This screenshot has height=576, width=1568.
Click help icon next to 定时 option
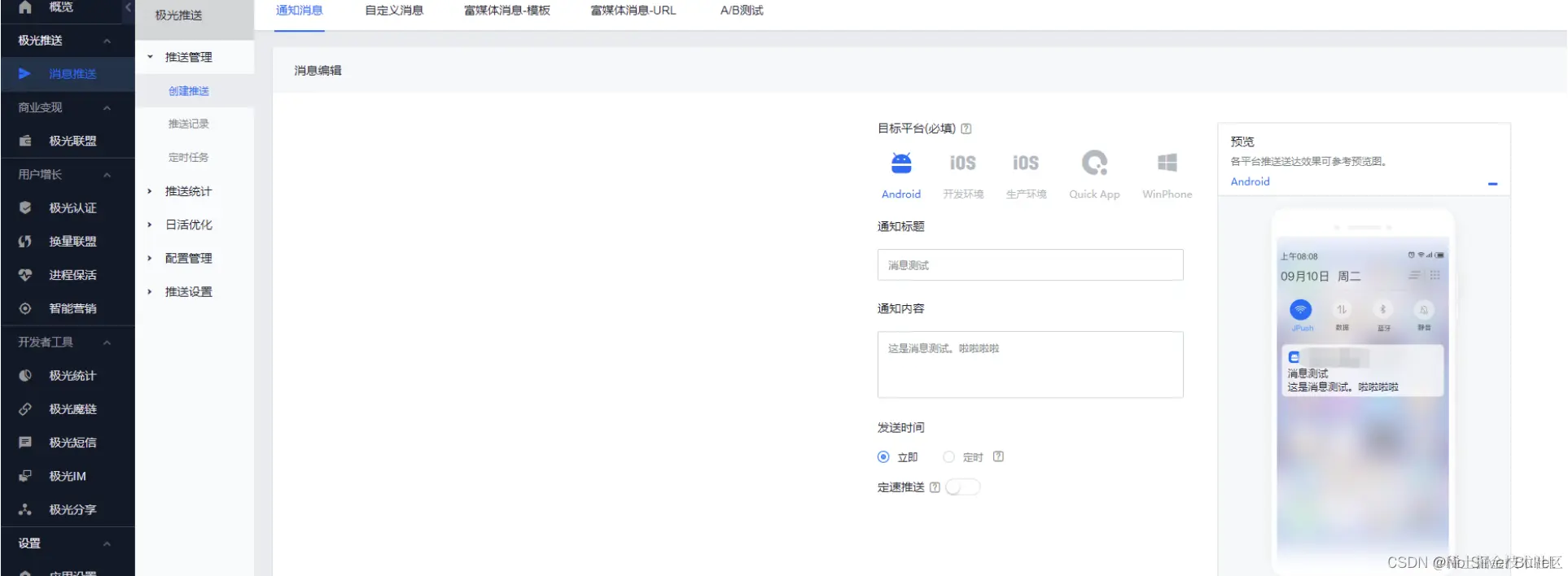pyautogui.click(x=998, y=456)
